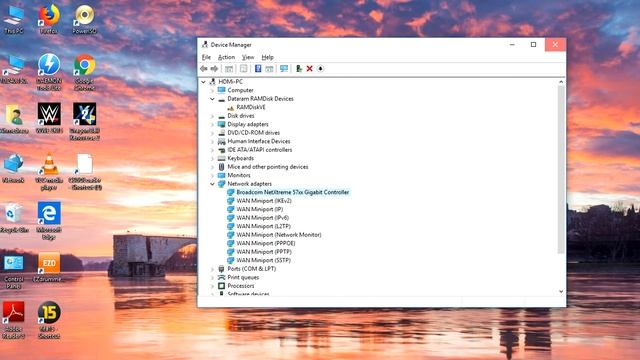Select WAN Miniport (IKEv2)
Viewport: 640px width, 360px height.
[x=264, y=201]
